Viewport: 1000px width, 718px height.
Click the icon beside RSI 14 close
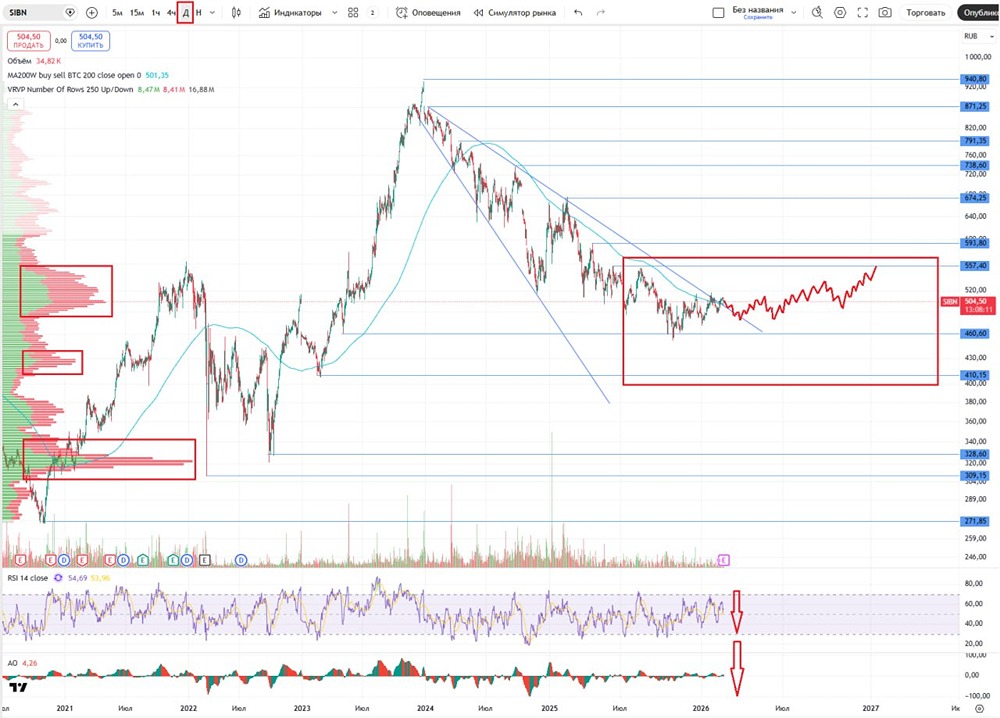58,578
